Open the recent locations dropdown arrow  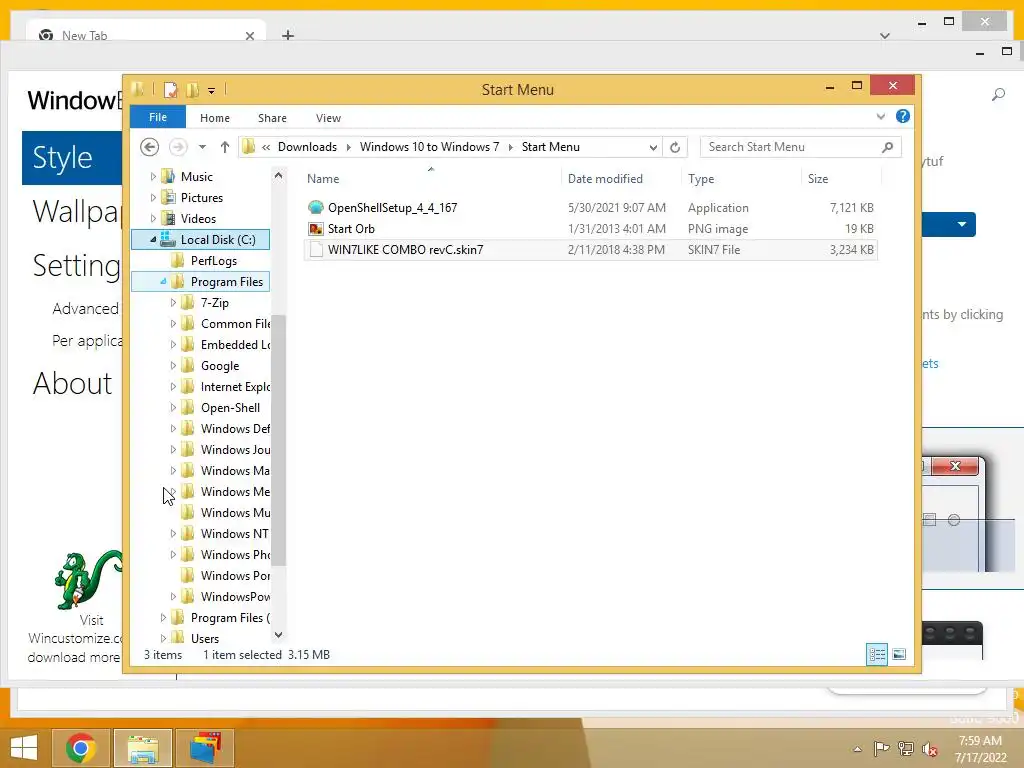(202, 147)
